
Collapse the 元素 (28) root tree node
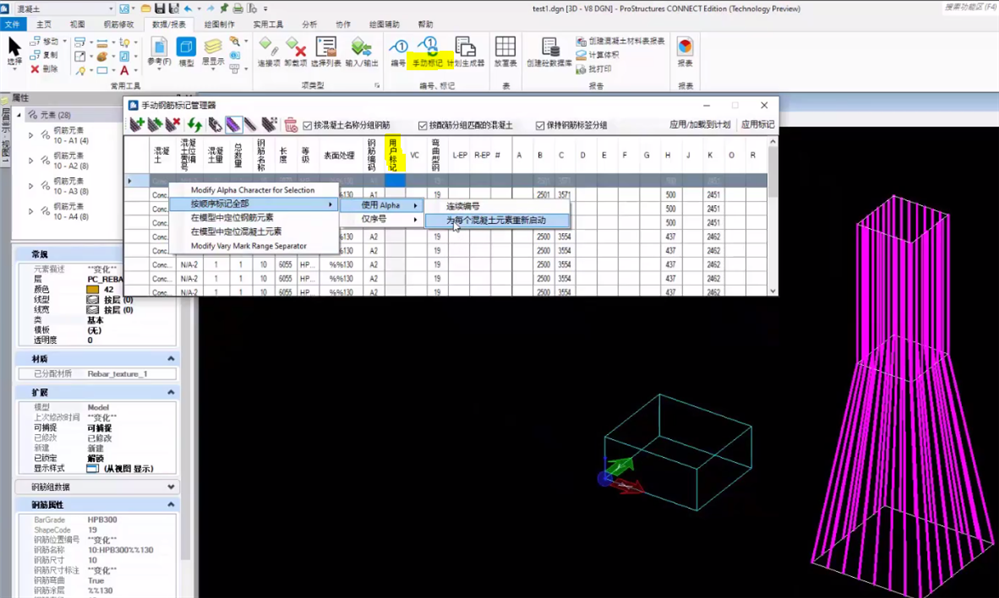[19, 115]
